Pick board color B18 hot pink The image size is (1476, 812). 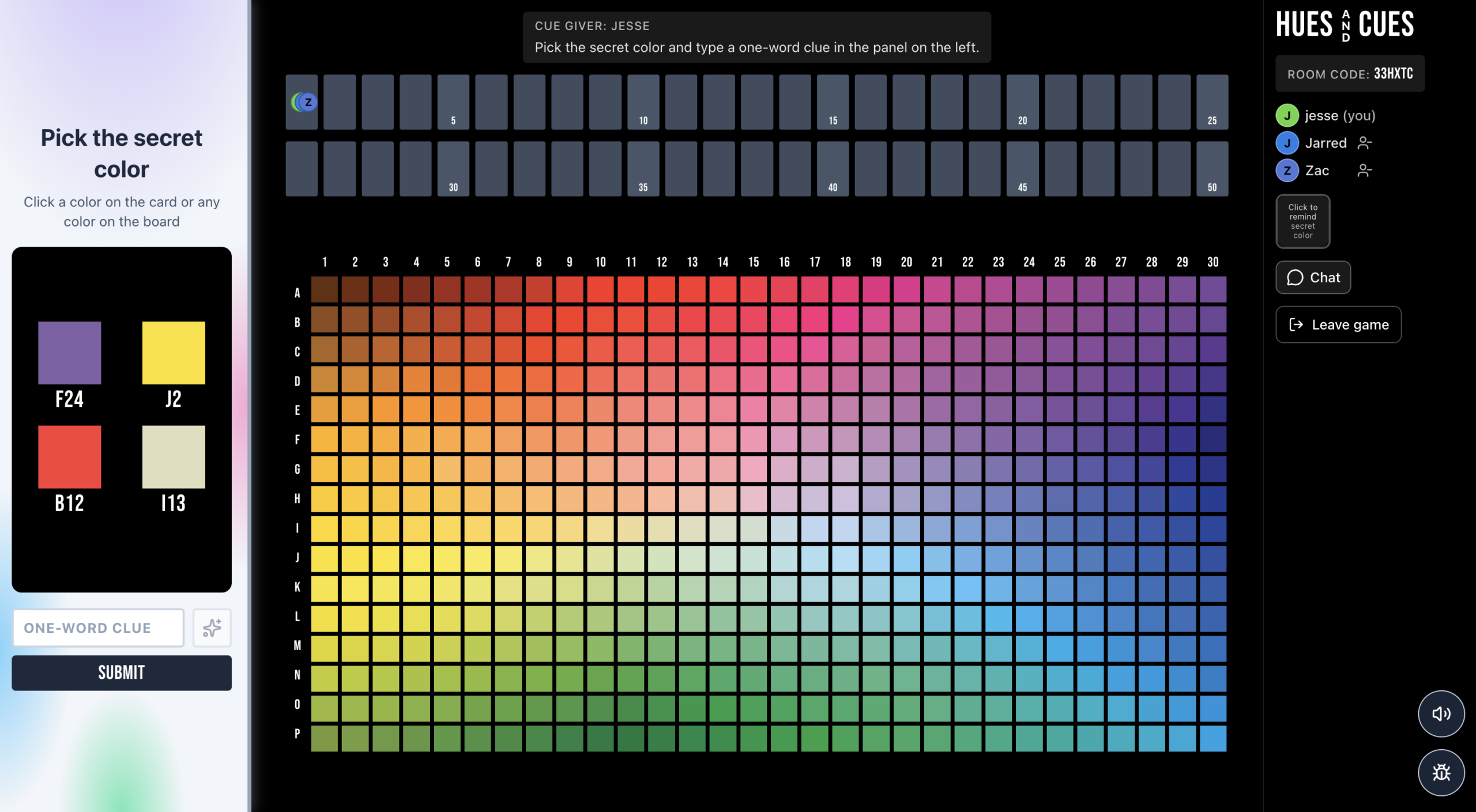pyautogui.click(x=845, y=320)
